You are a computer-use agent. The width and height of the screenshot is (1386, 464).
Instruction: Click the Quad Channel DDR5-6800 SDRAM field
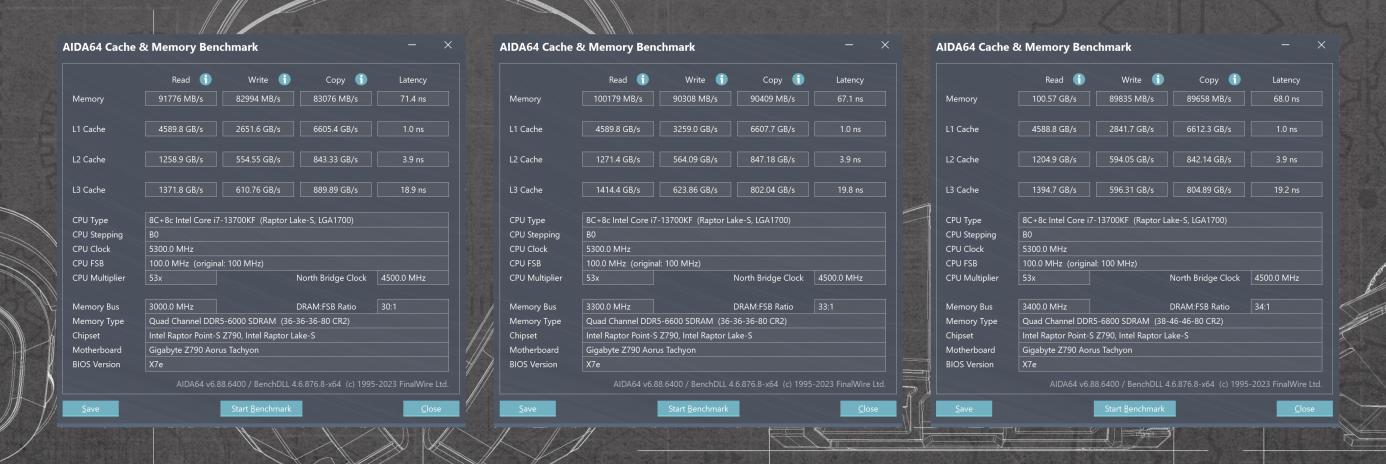[1170, 321]
